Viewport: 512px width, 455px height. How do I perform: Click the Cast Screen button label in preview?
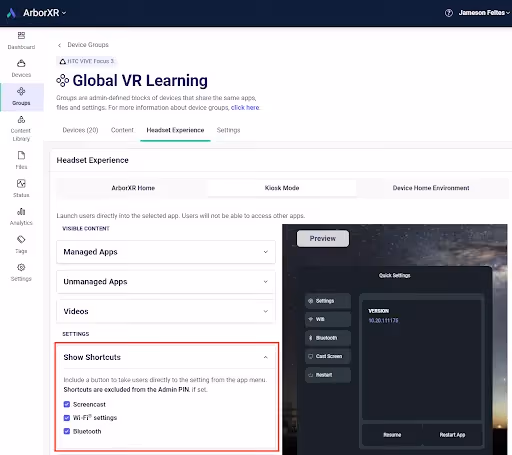point(329,356)
